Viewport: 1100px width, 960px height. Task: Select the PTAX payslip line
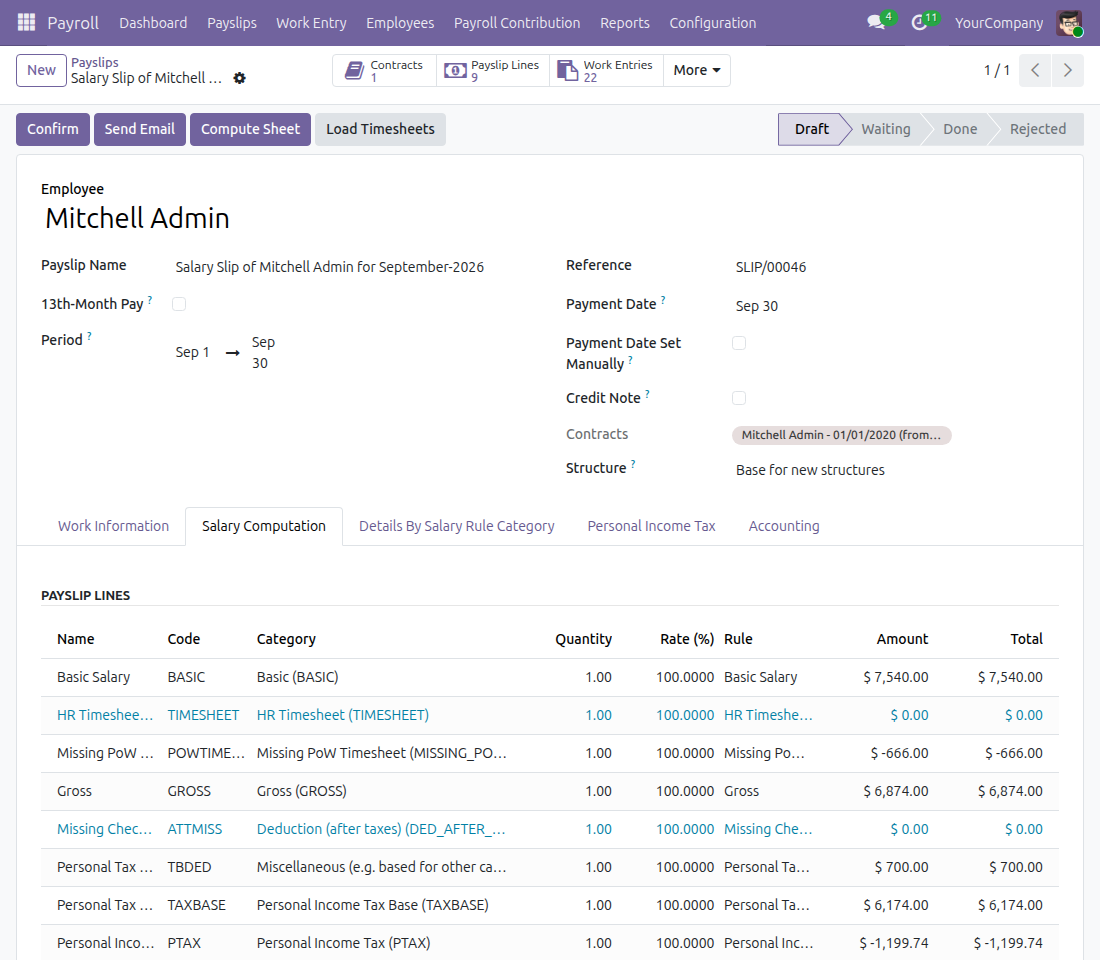click(x=549, y=942)
